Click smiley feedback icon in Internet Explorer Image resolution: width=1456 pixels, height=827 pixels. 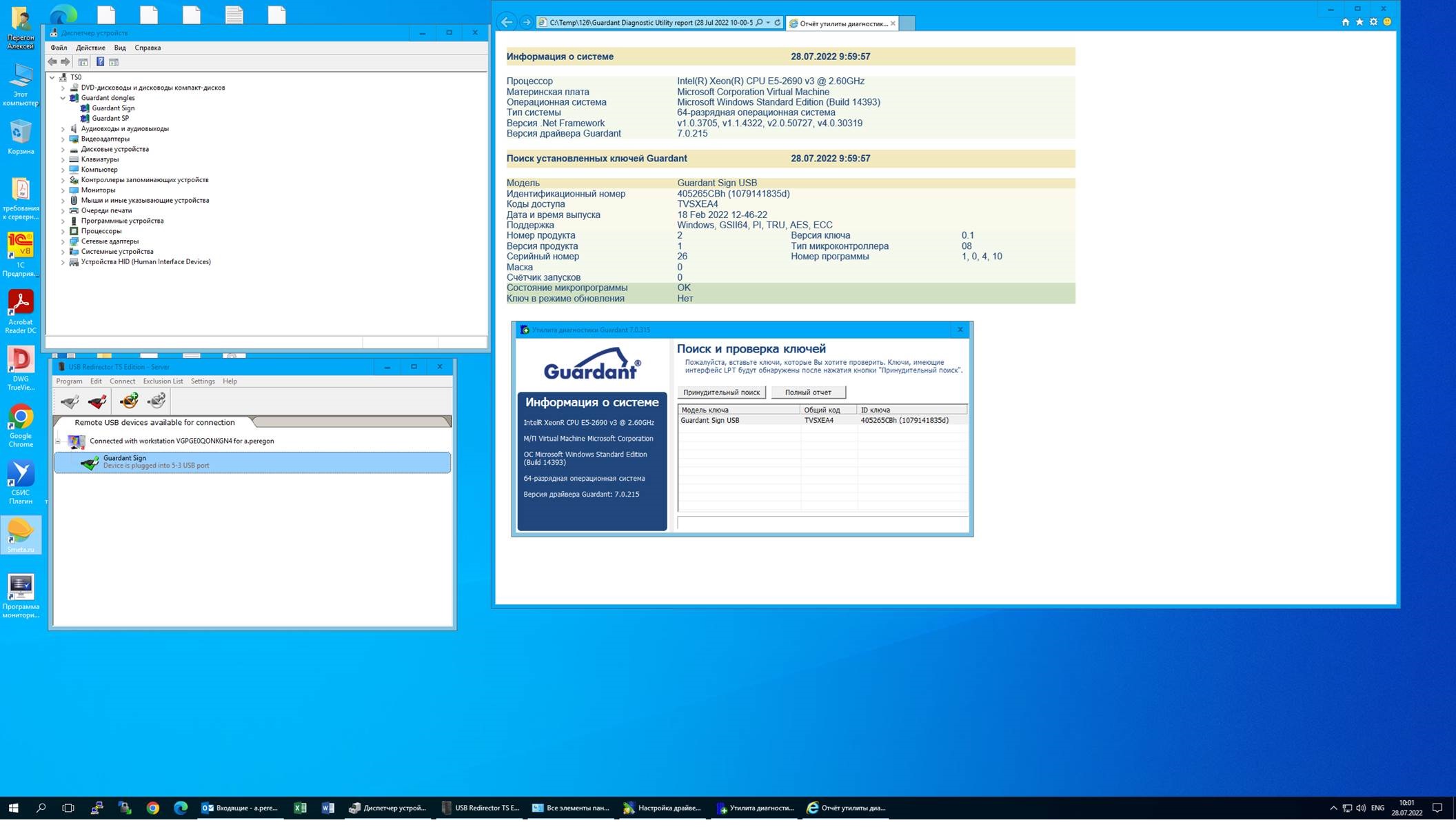1387,22
